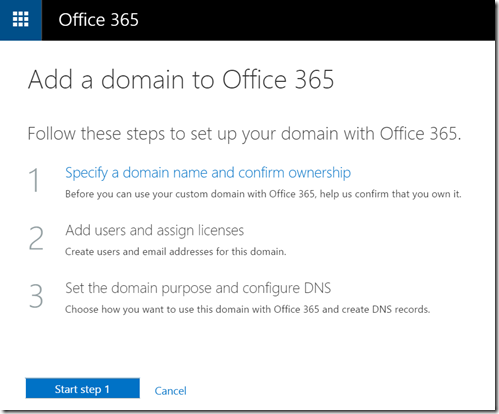Click 'Choose how you want to use this domain' description

(247, 309)
